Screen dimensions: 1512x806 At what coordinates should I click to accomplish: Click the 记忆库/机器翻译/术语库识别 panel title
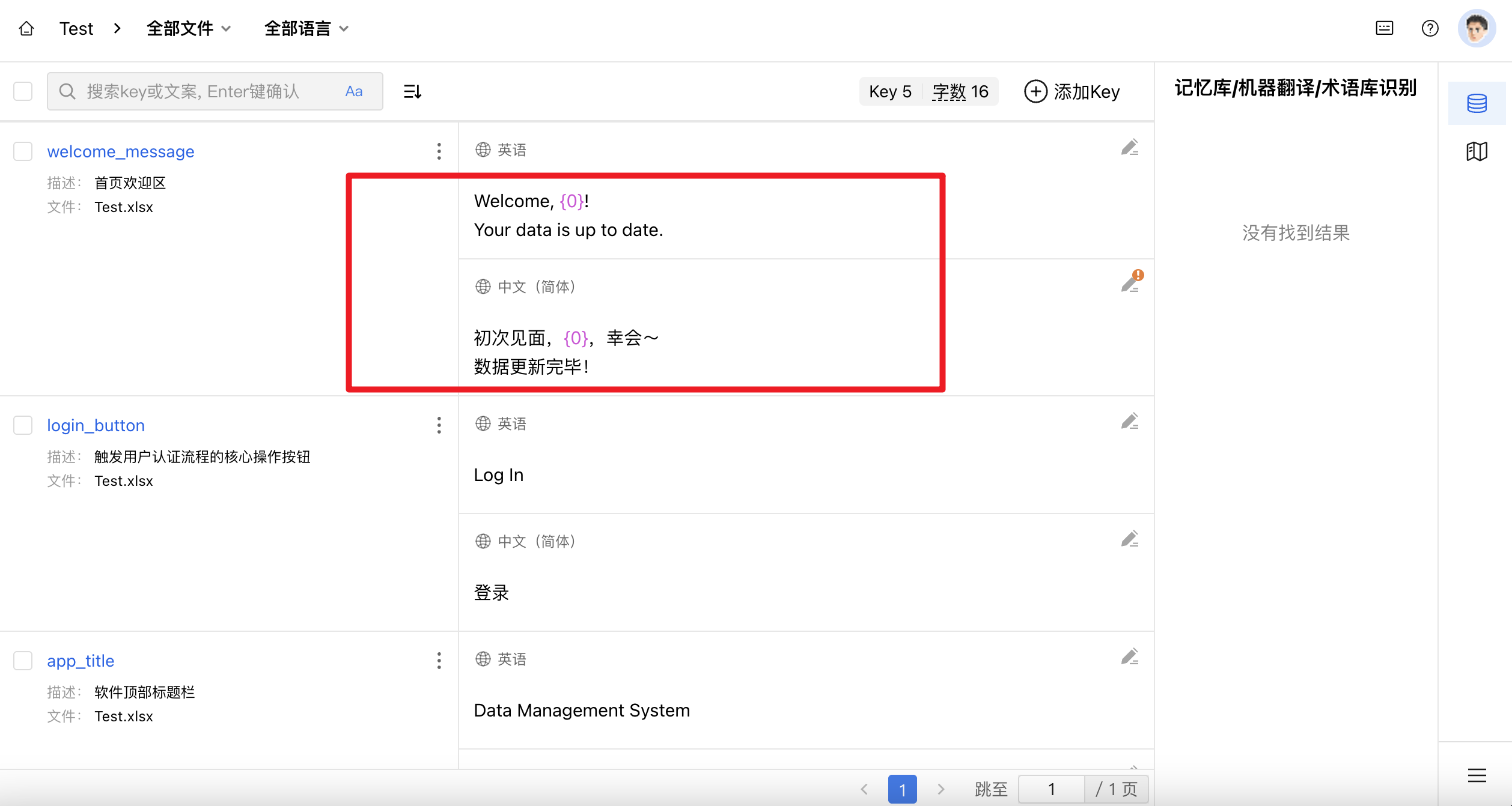pos(1296,88)
